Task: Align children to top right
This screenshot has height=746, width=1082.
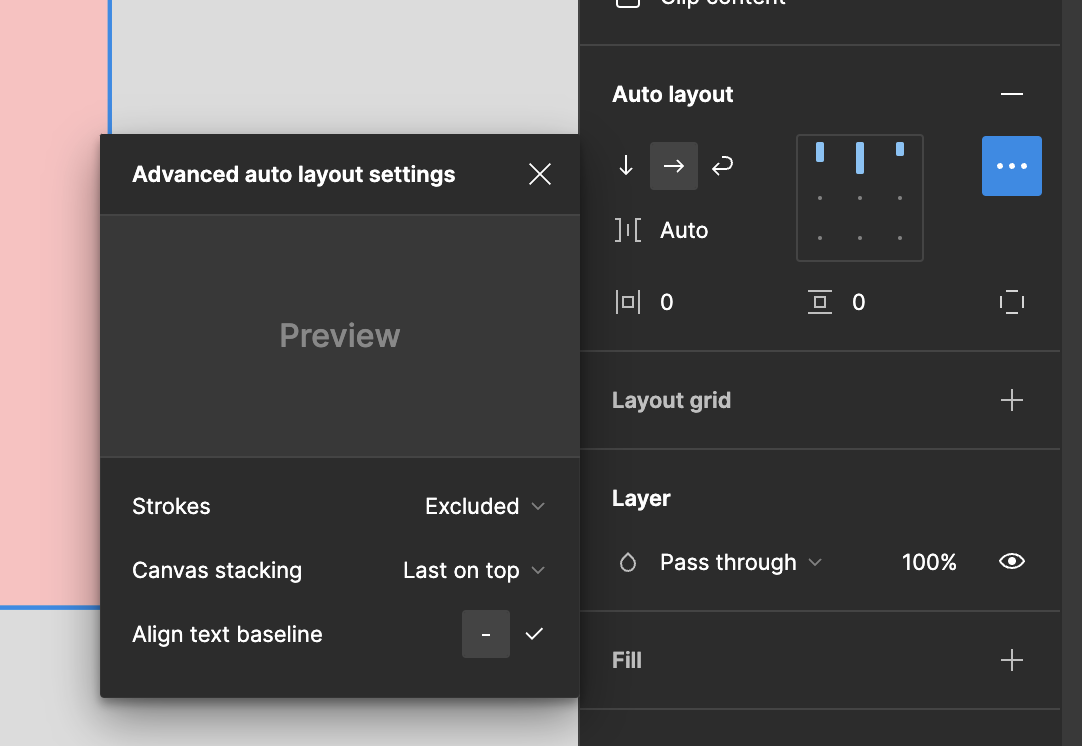Action: 900,149
